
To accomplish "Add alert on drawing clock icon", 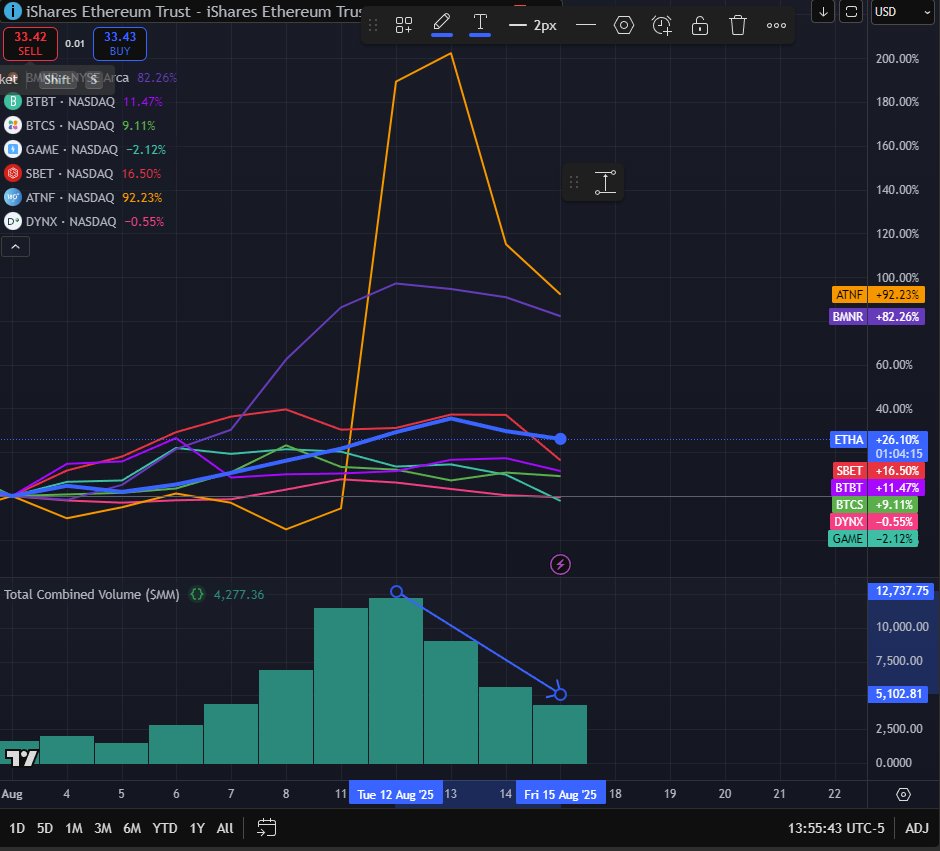I will click(662, 25).
